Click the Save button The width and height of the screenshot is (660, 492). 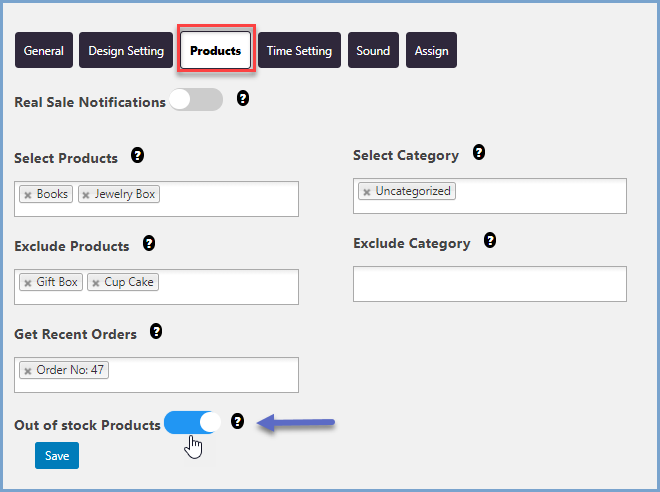[x=57, y=456]
